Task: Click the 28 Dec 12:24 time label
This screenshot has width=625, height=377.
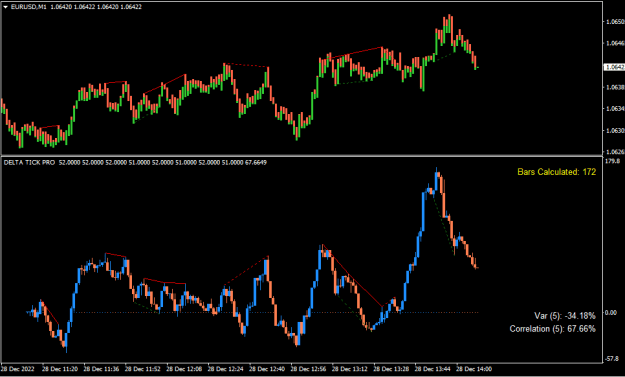Action: click(226, 369)
